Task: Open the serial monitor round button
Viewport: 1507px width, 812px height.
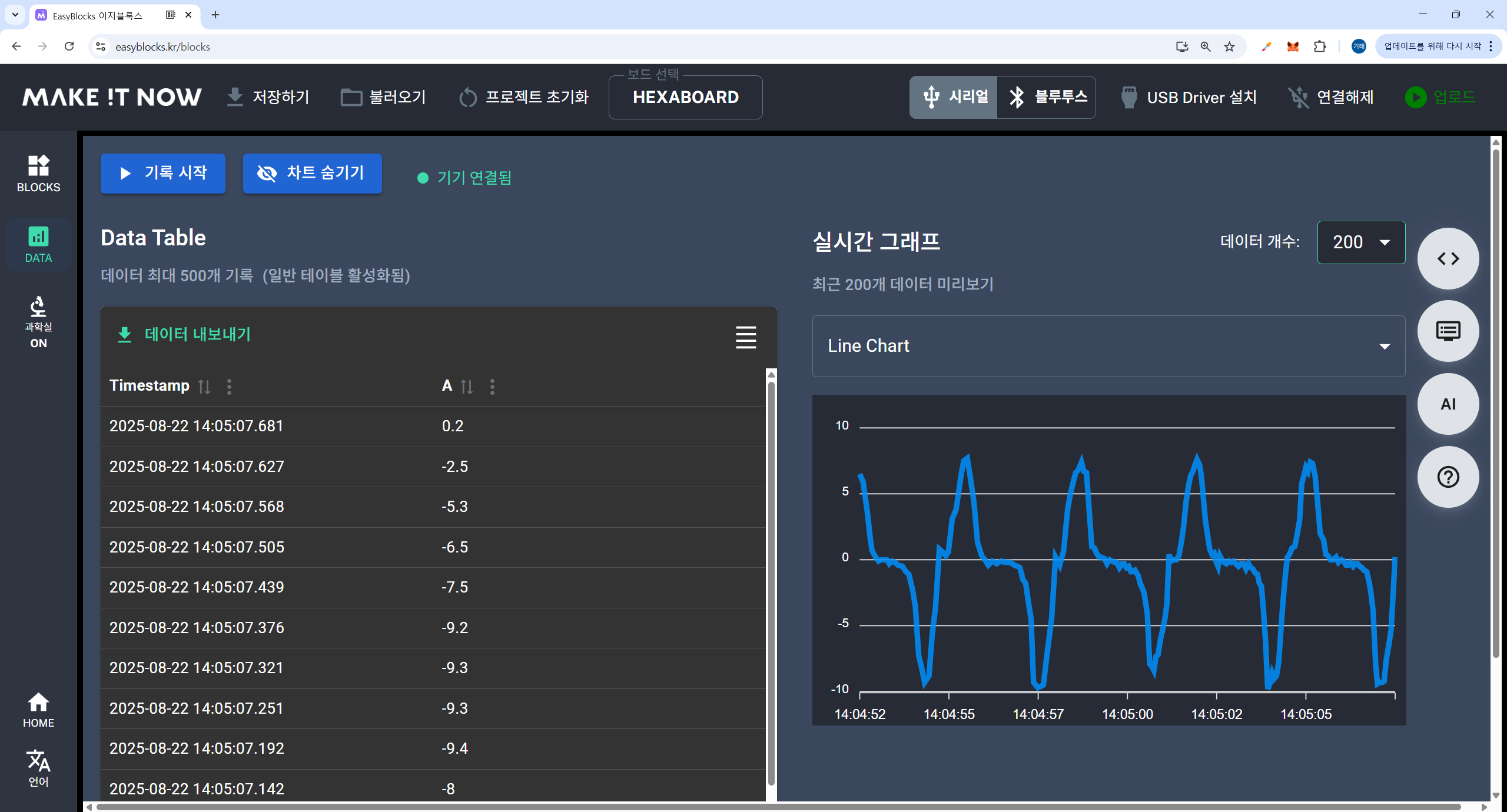Action: (1448, 331)
